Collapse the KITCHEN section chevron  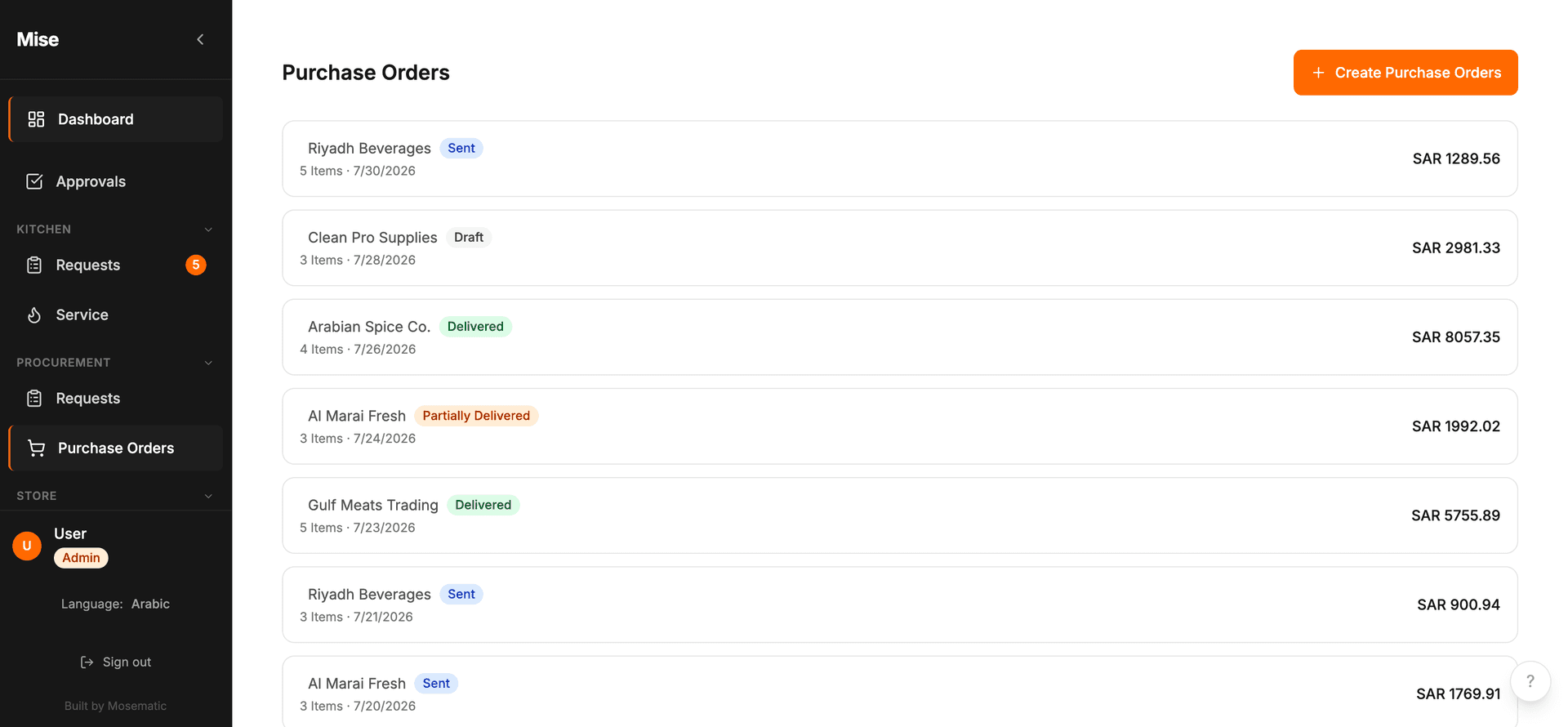pos(208,230)
